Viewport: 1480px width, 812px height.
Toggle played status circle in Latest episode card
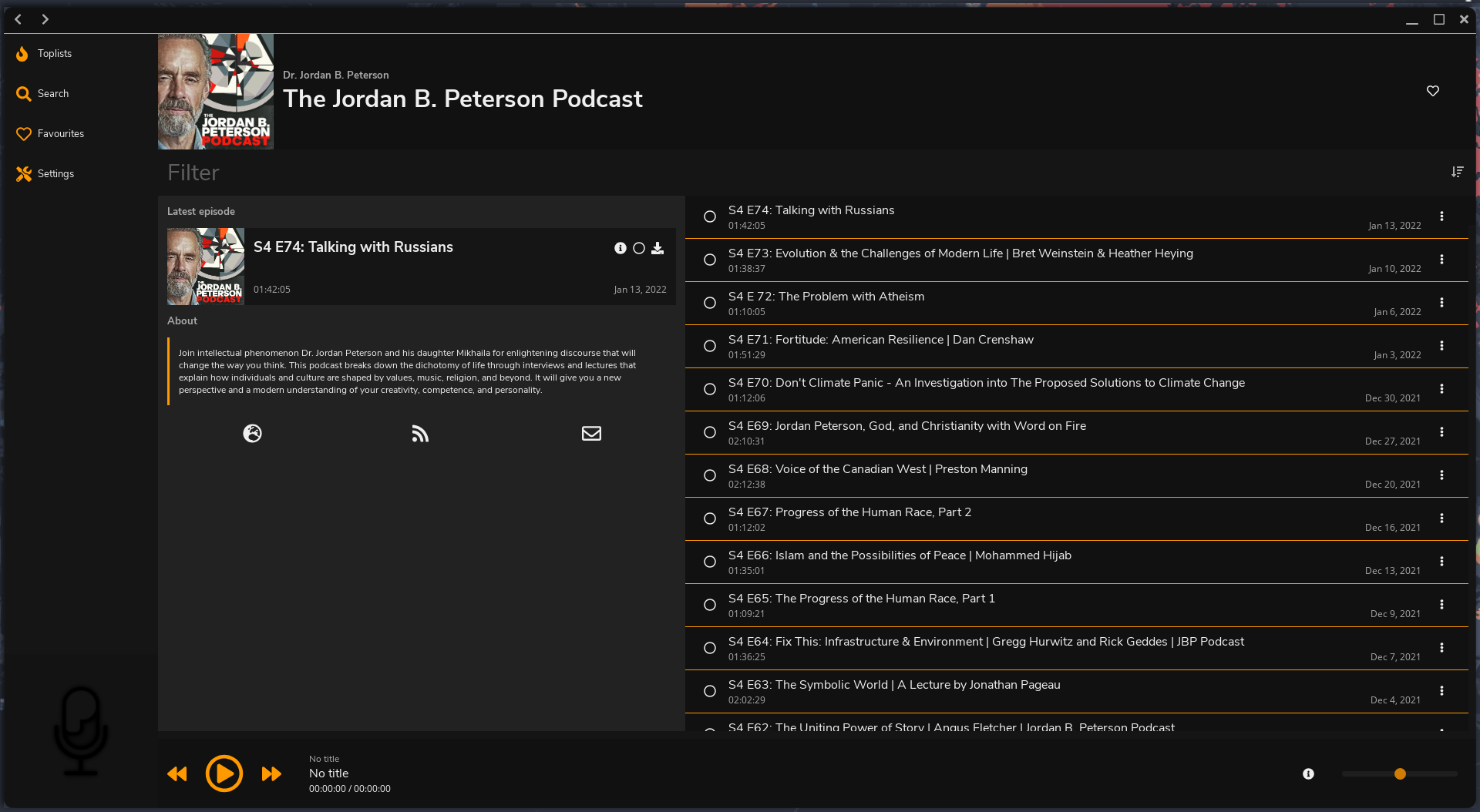(x=639, y=248)
